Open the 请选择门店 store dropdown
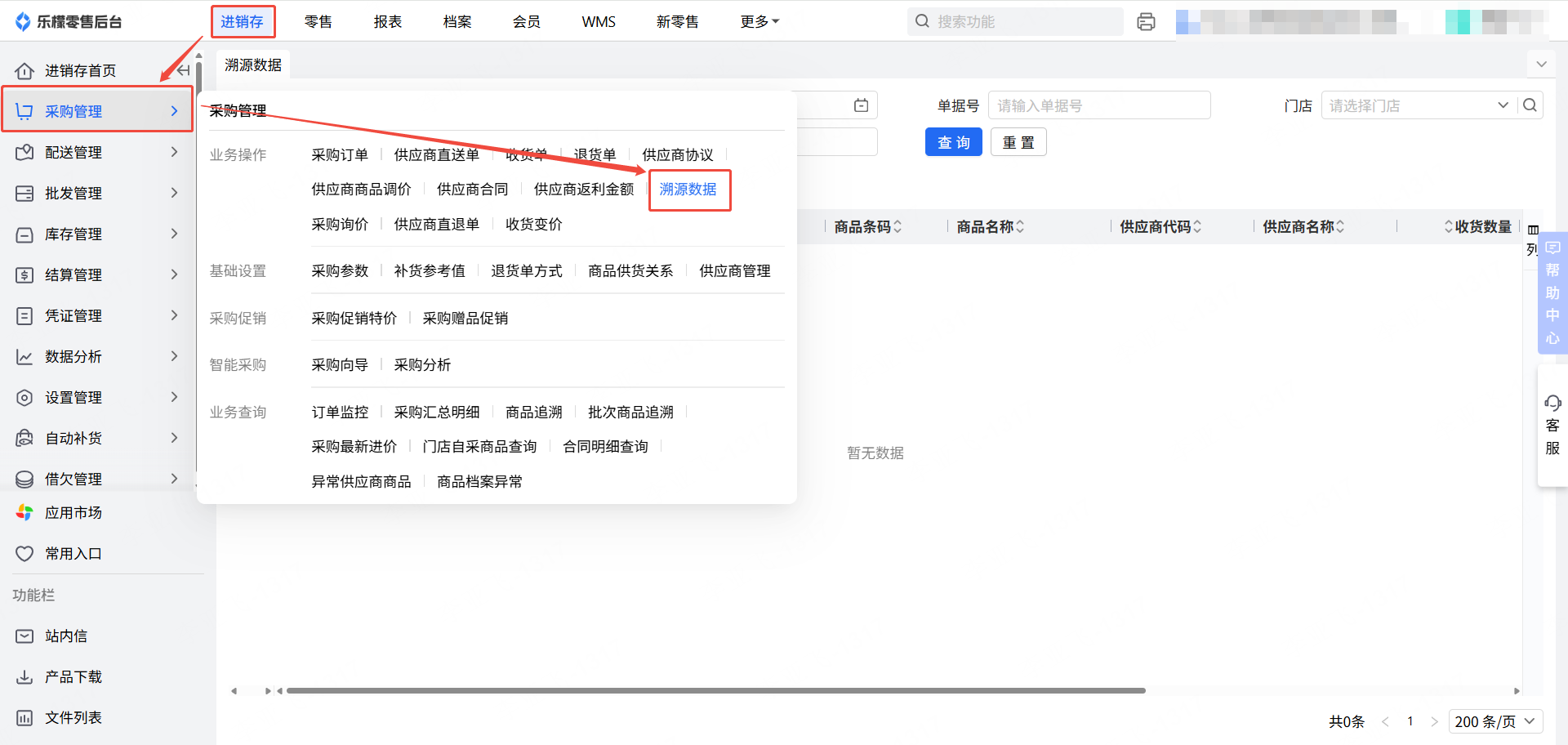The width and height of the screenshot is (1568, 745). 1418,105
